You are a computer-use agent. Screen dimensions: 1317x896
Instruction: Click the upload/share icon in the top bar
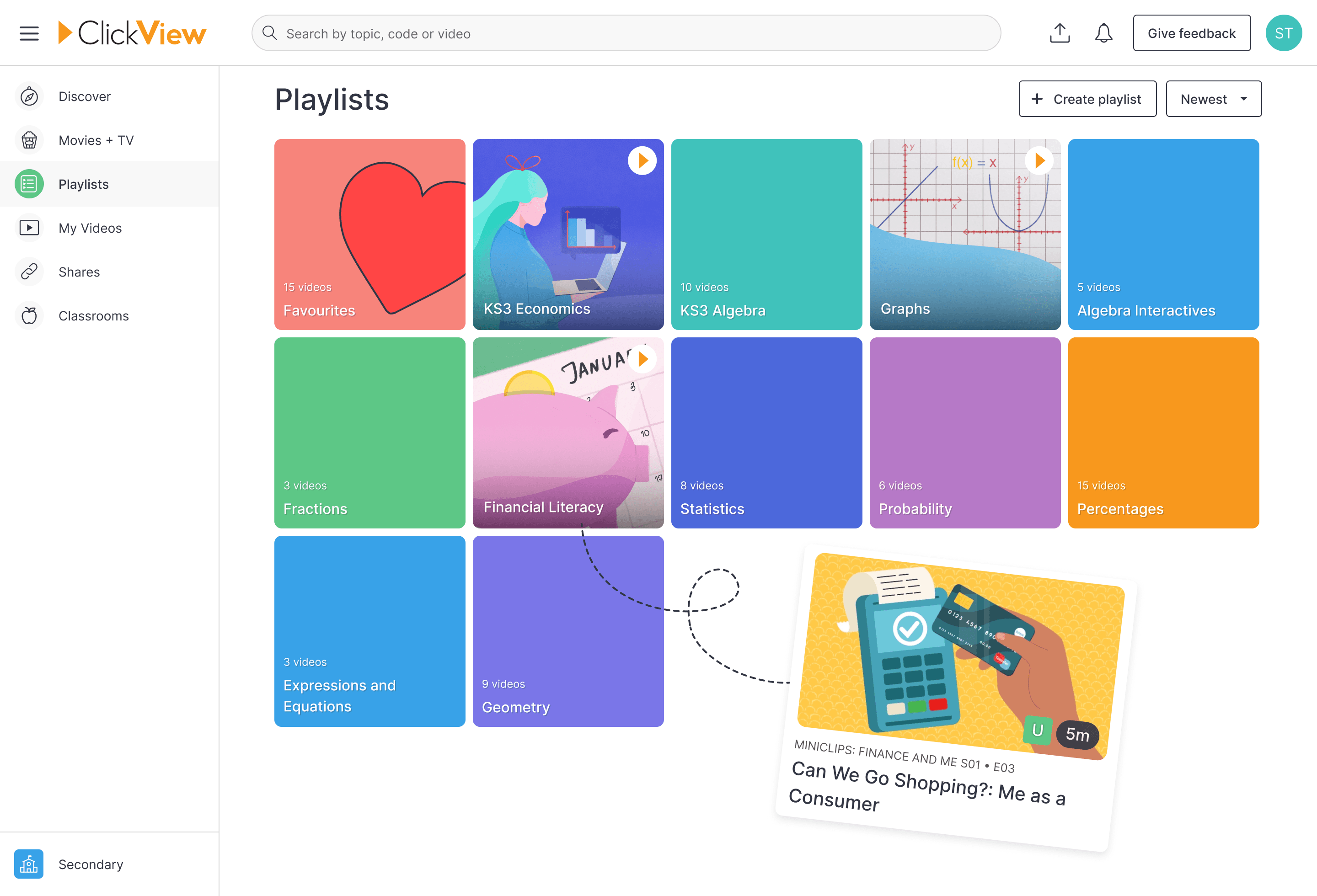click(x=1060, y=33)
